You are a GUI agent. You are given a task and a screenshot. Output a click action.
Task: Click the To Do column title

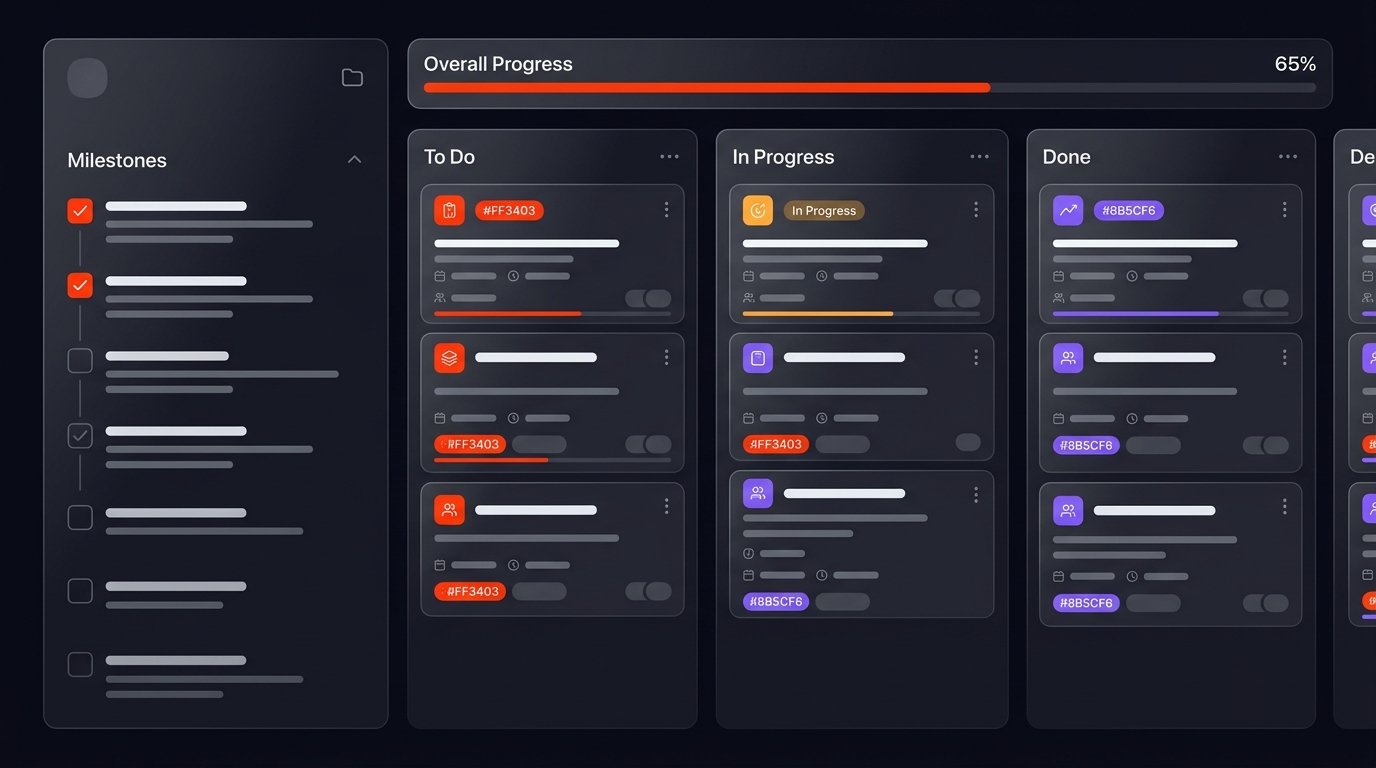(449, 157)
